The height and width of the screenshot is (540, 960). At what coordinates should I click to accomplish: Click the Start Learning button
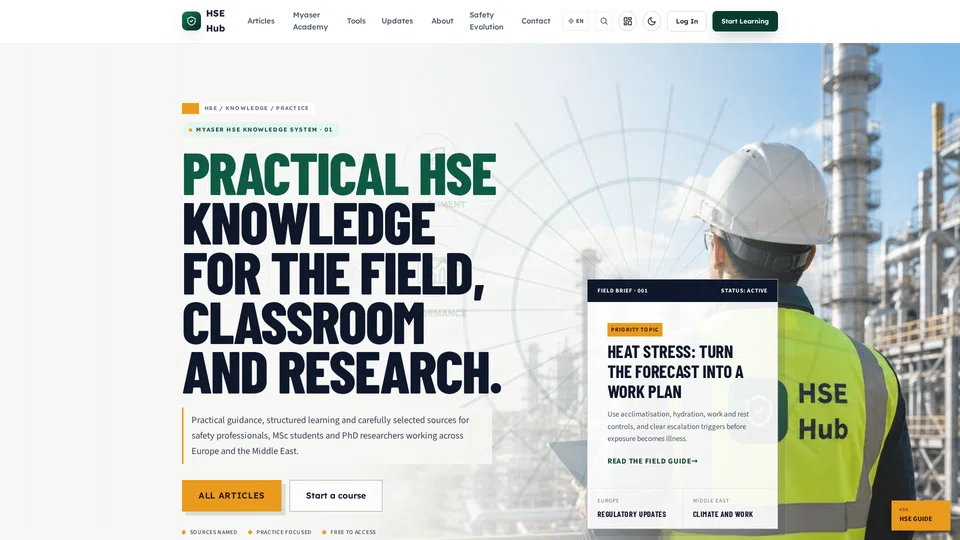(x=744, y=21)
